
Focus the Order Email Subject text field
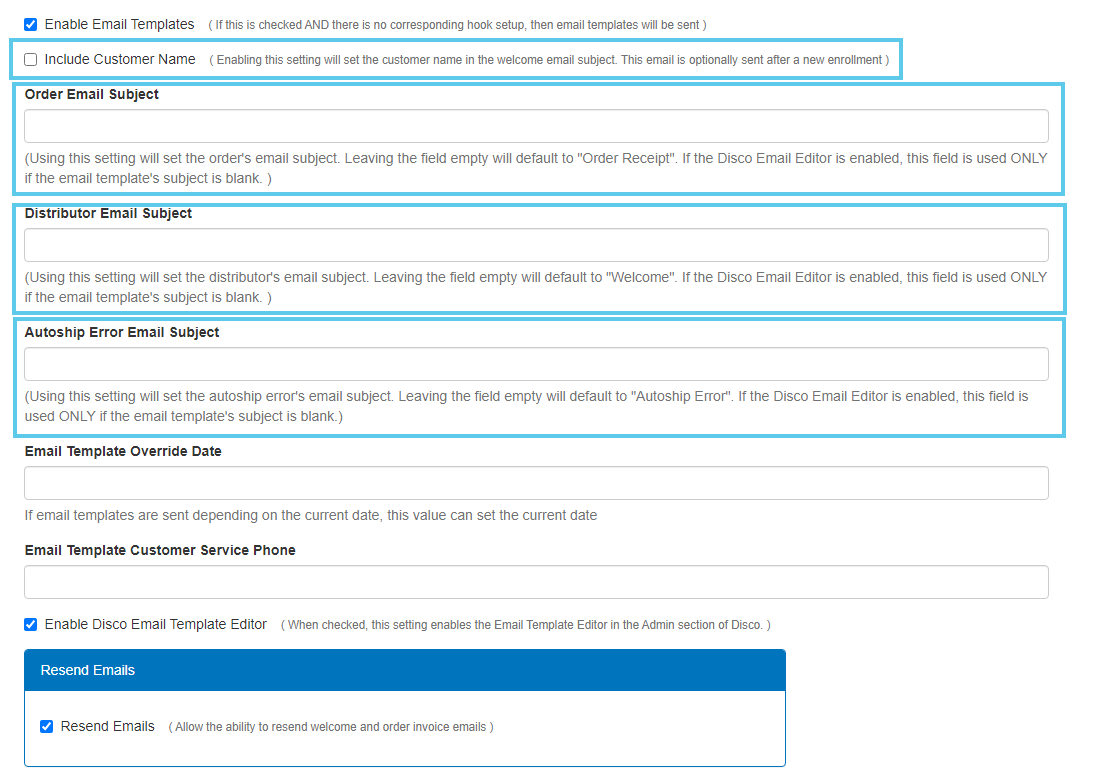click(536, 126)
